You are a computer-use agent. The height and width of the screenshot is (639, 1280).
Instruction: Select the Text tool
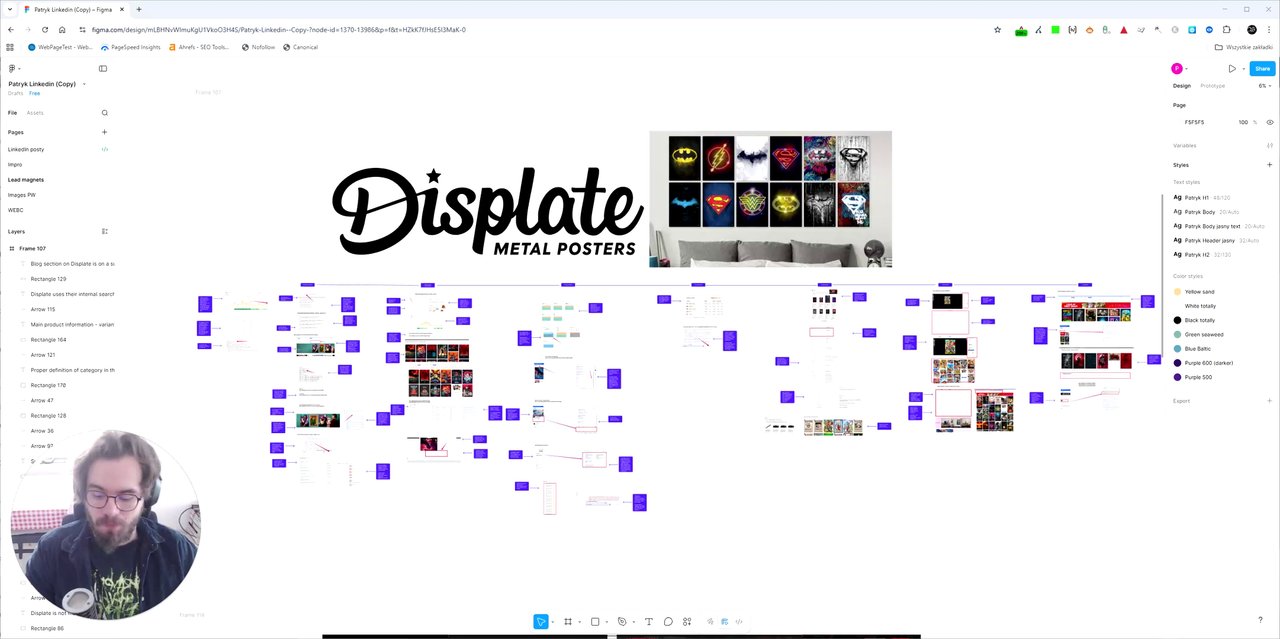[648, 621]
